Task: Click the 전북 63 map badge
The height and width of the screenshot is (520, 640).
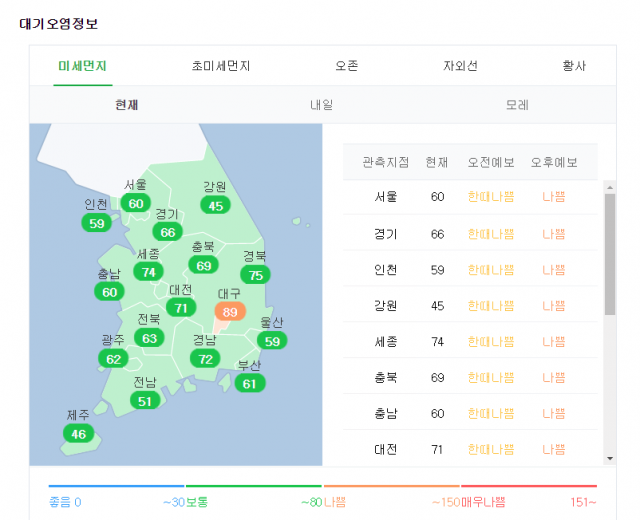Action: tap(149, 338)
